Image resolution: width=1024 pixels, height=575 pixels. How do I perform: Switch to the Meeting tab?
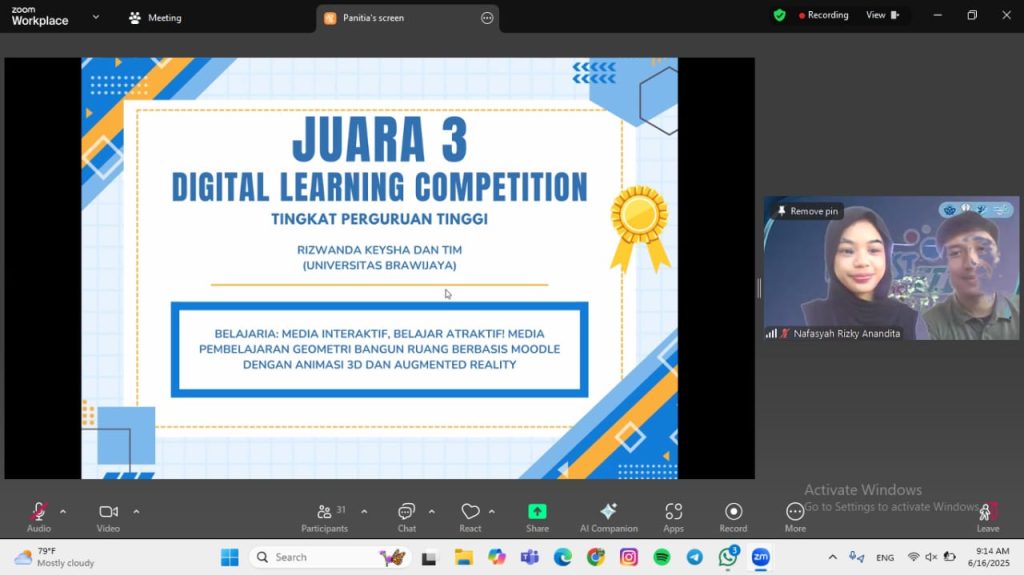pyautogui.click(x=155, y=18)
